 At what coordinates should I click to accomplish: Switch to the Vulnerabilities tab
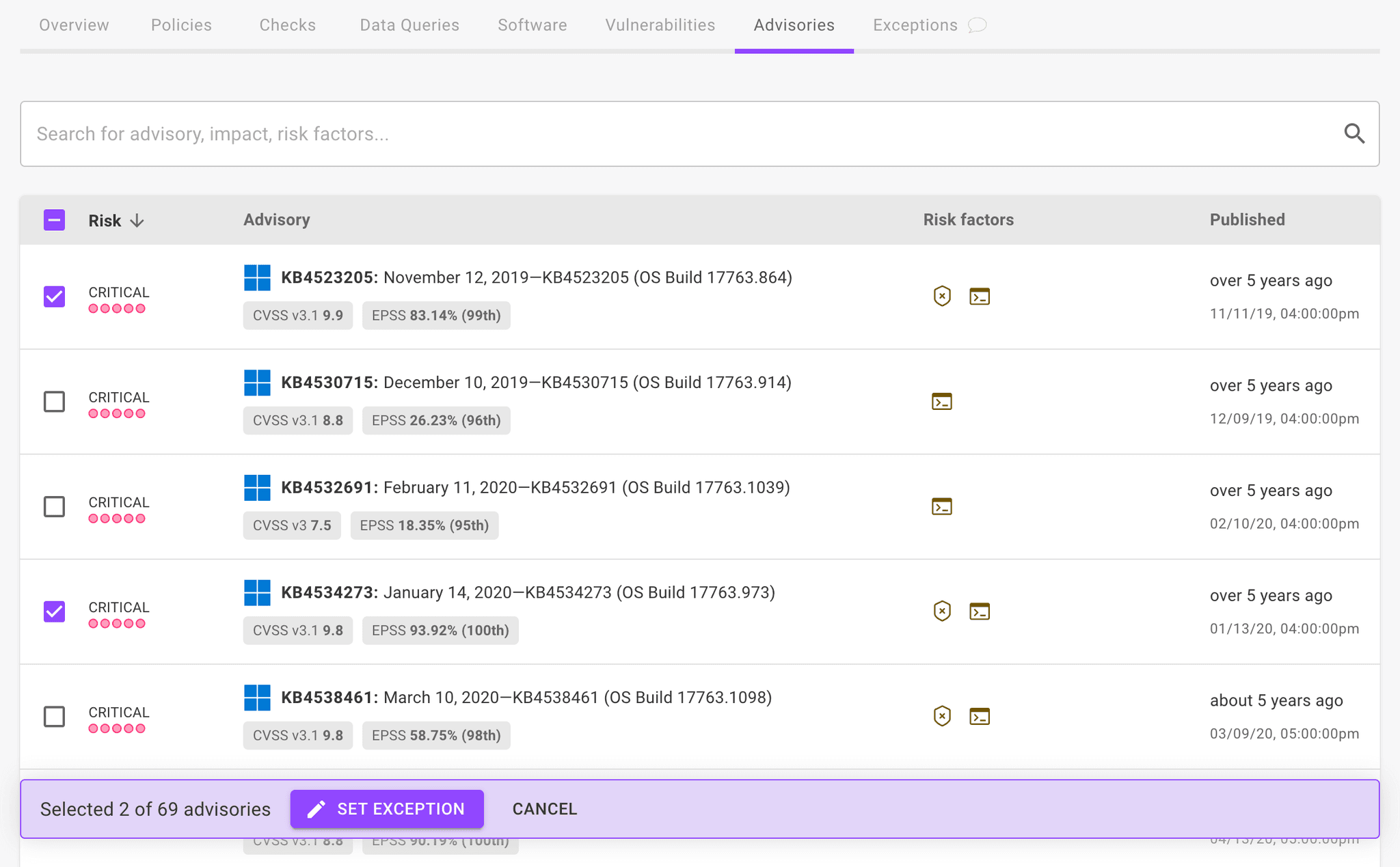(659, 25)
